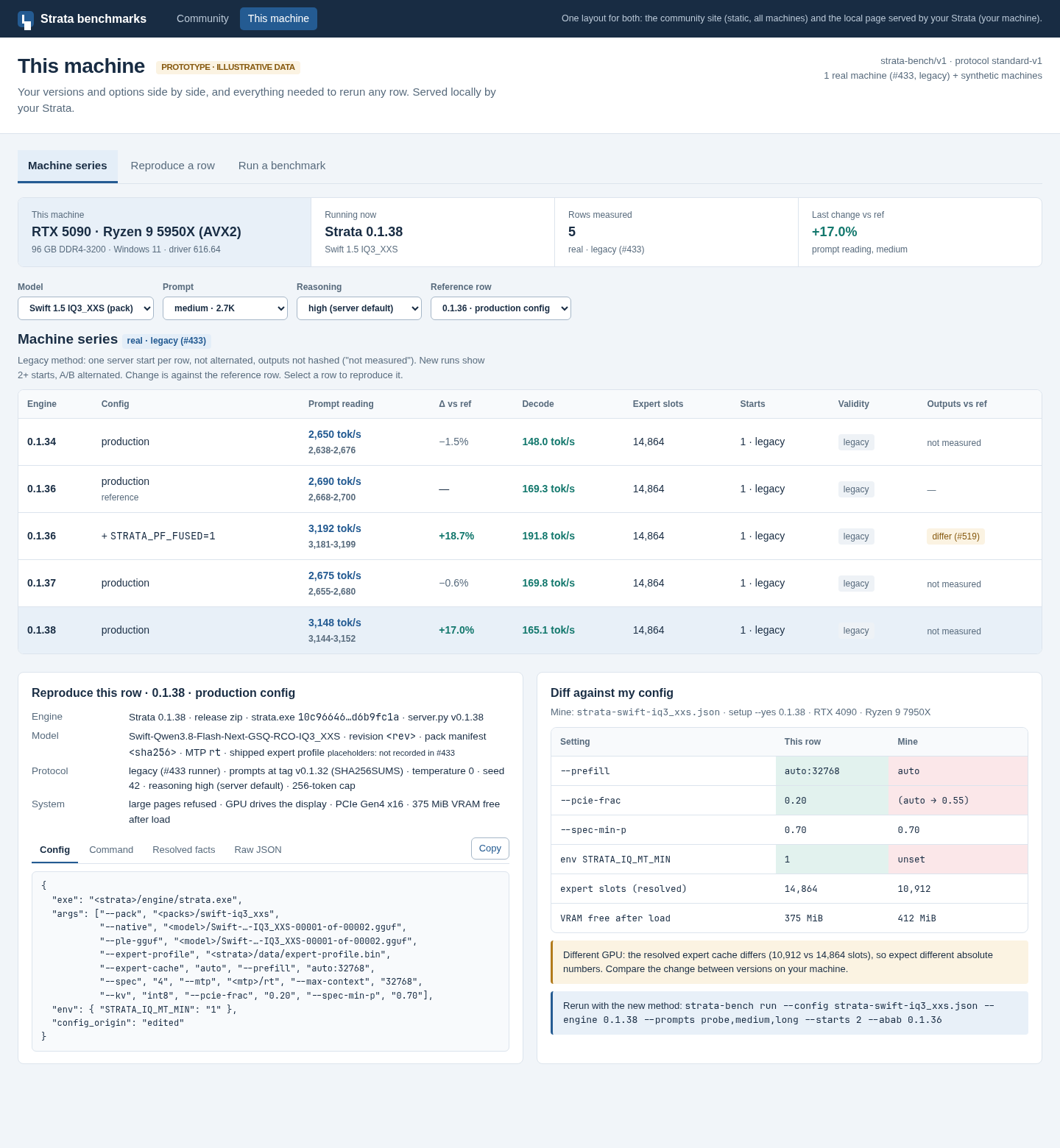Show the Raw JSON sub-tab
Viewport: 1060px width, 1148px height.
tap(258, 850)
